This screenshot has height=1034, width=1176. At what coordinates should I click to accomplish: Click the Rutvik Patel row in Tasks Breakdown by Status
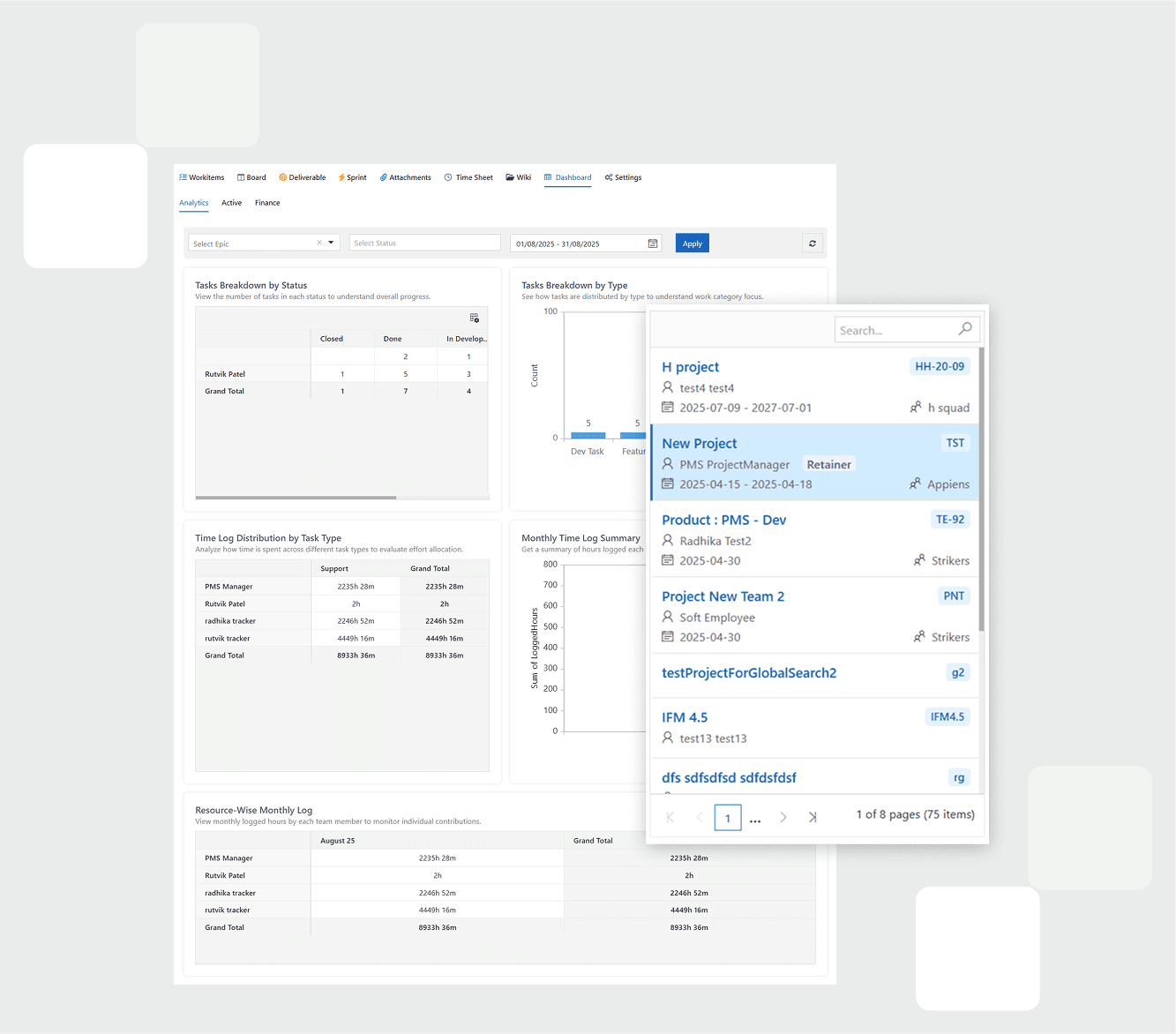point(342,374)
